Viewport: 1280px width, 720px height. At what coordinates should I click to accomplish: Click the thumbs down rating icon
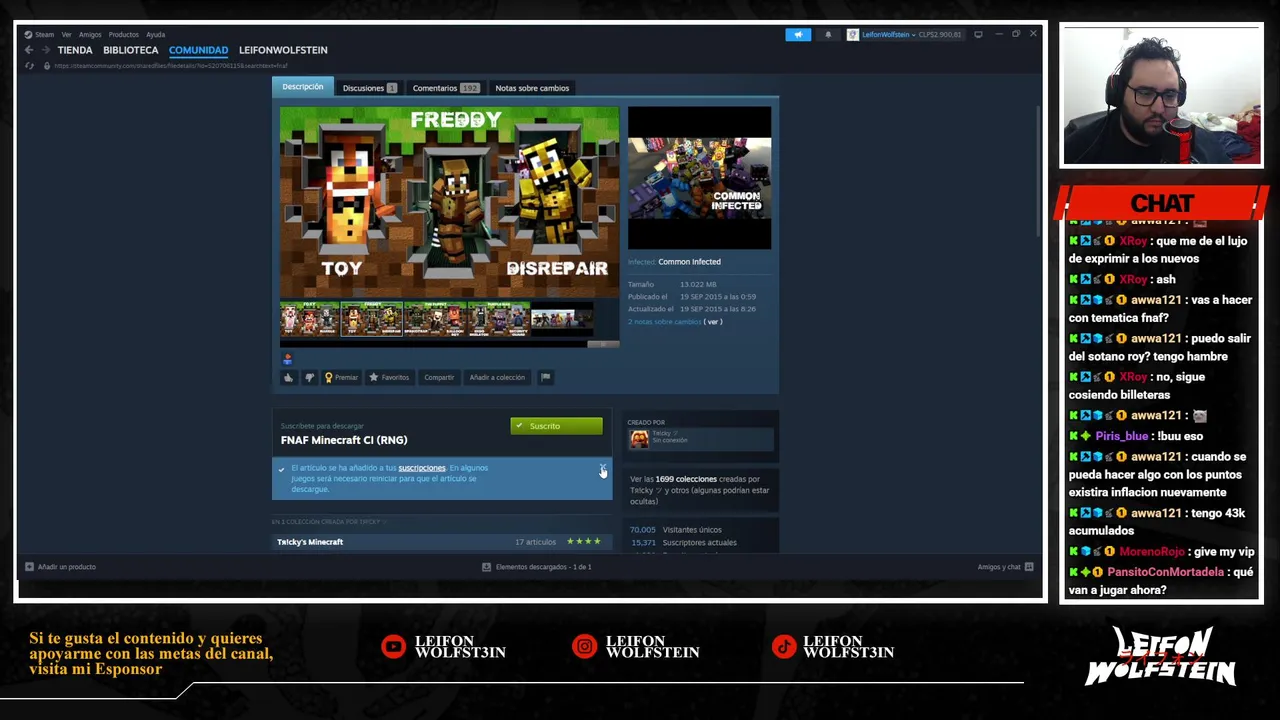click(x=309, y=377)
